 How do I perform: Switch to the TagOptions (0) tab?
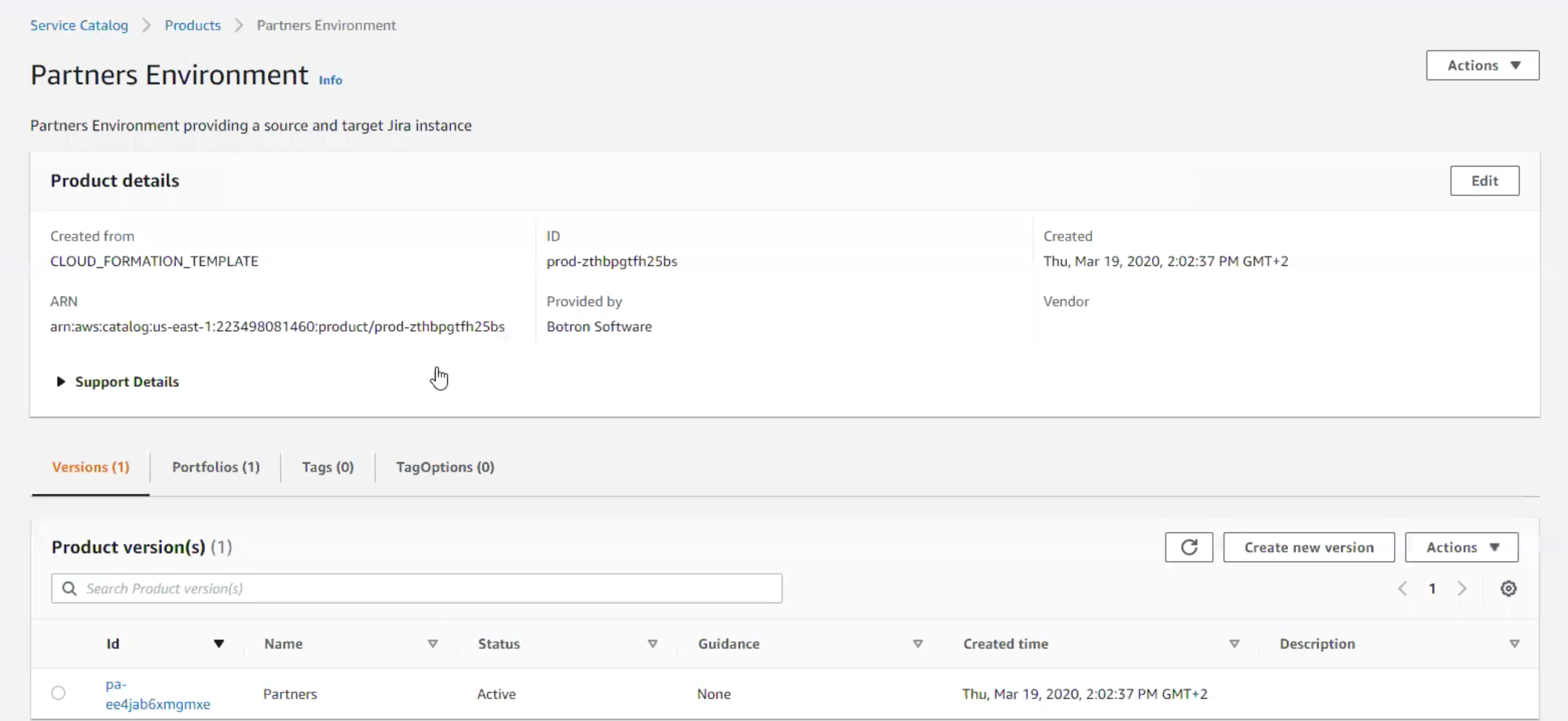[445, 466]
